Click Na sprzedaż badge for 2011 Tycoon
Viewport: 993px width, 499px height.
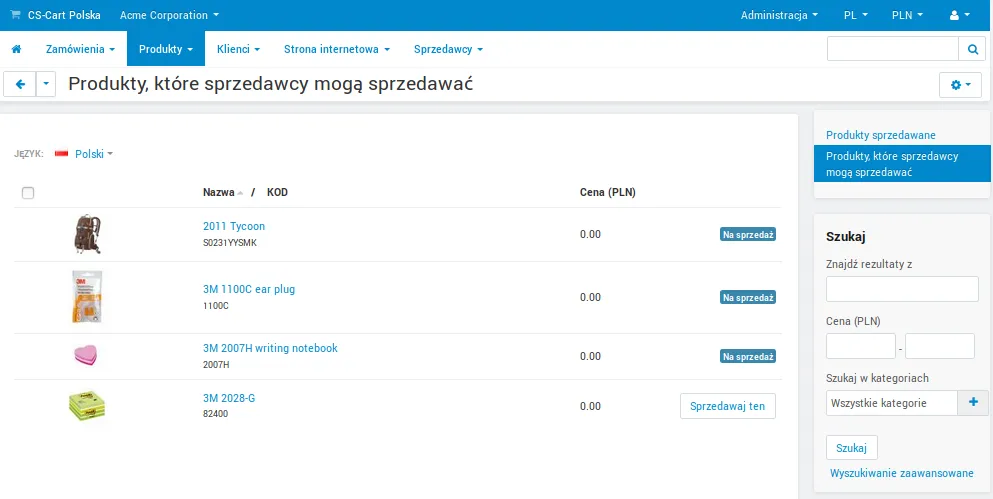(748, 234)
